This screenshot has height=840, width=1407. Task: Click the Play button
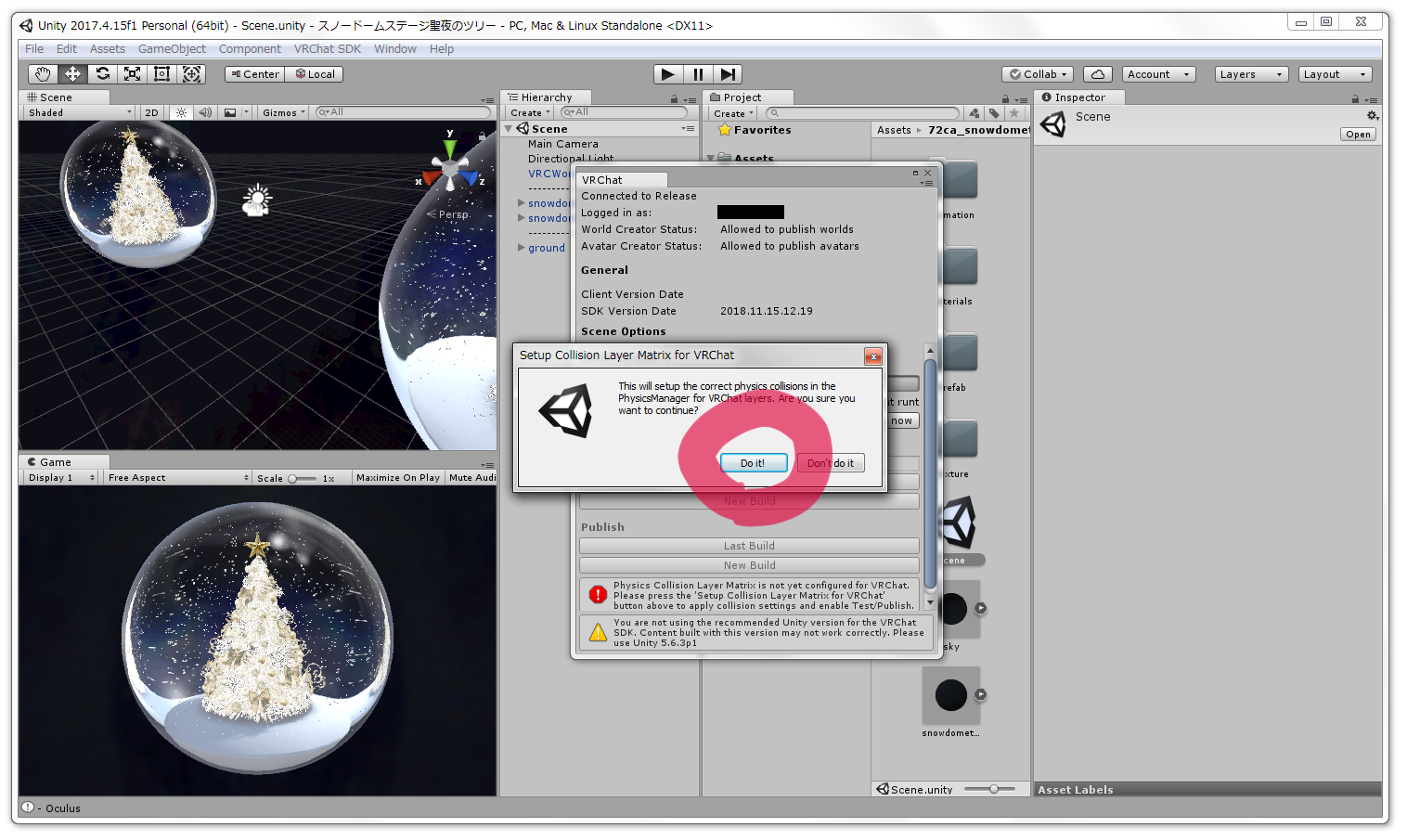click(667, 74)
